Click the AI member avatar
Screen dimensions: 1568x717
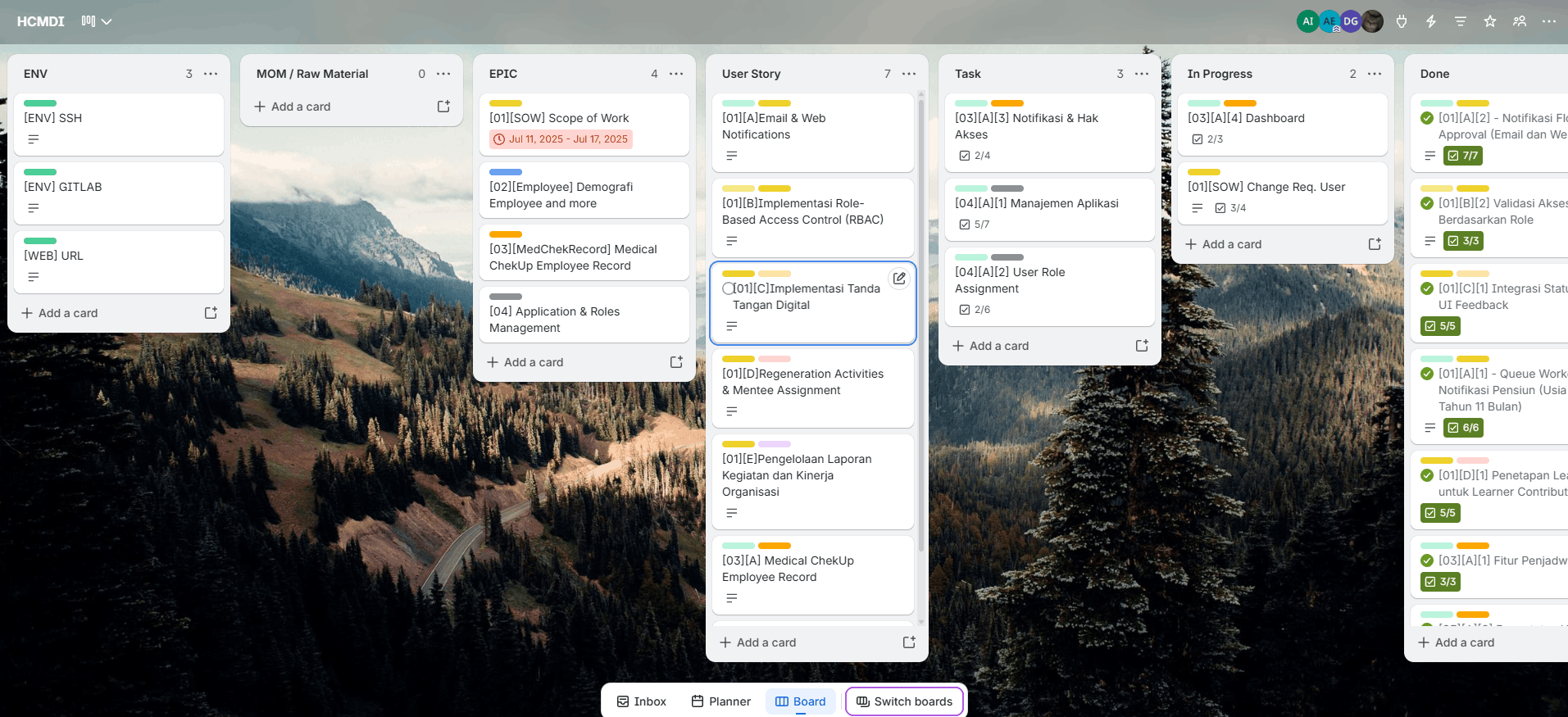point(1307,21)
